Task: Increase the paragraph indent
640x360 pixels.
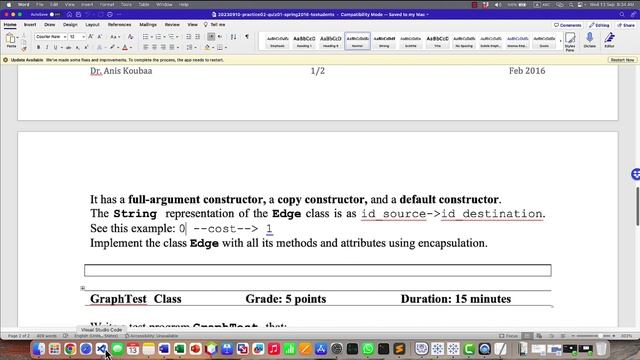Action: click(x=198, y=37)
